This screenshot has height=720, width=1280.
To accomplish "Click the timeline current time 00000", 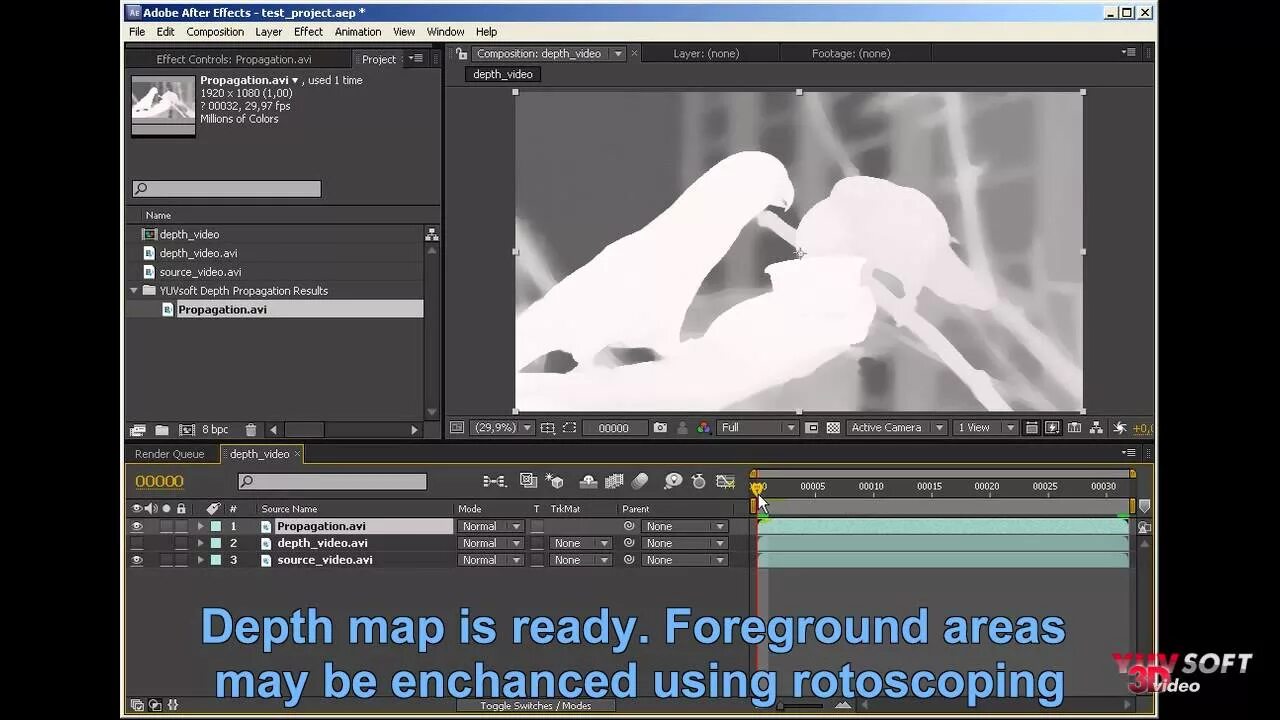I will pyautogui.click(x=160, y=481).
